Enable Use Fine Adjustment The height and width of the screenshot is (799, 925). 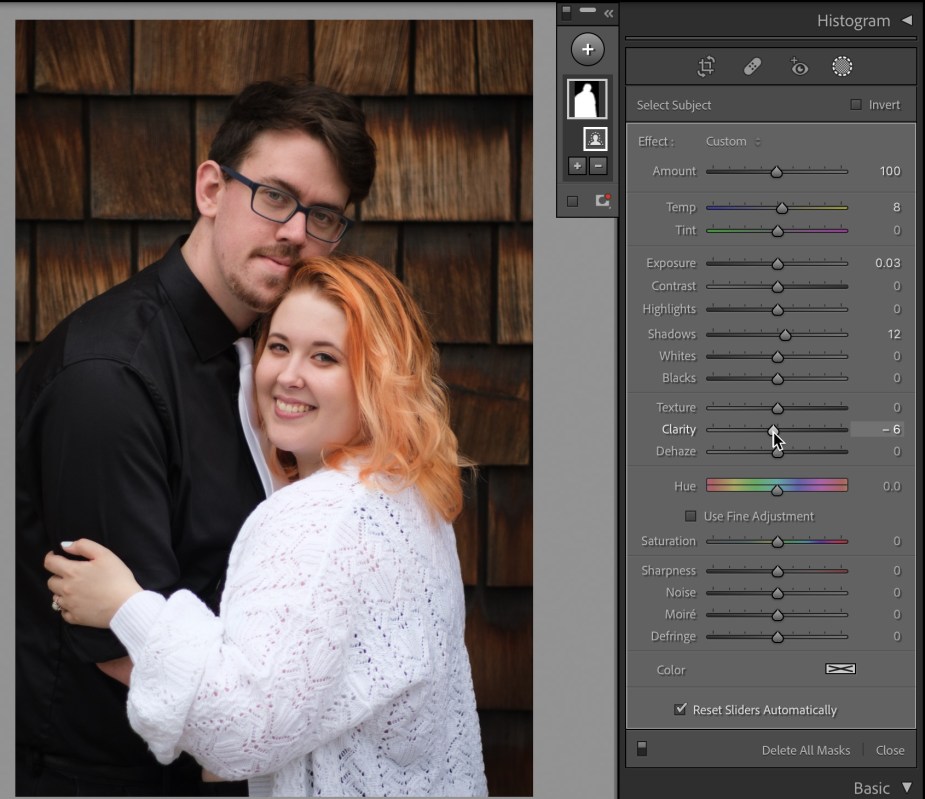click(689, 516)
